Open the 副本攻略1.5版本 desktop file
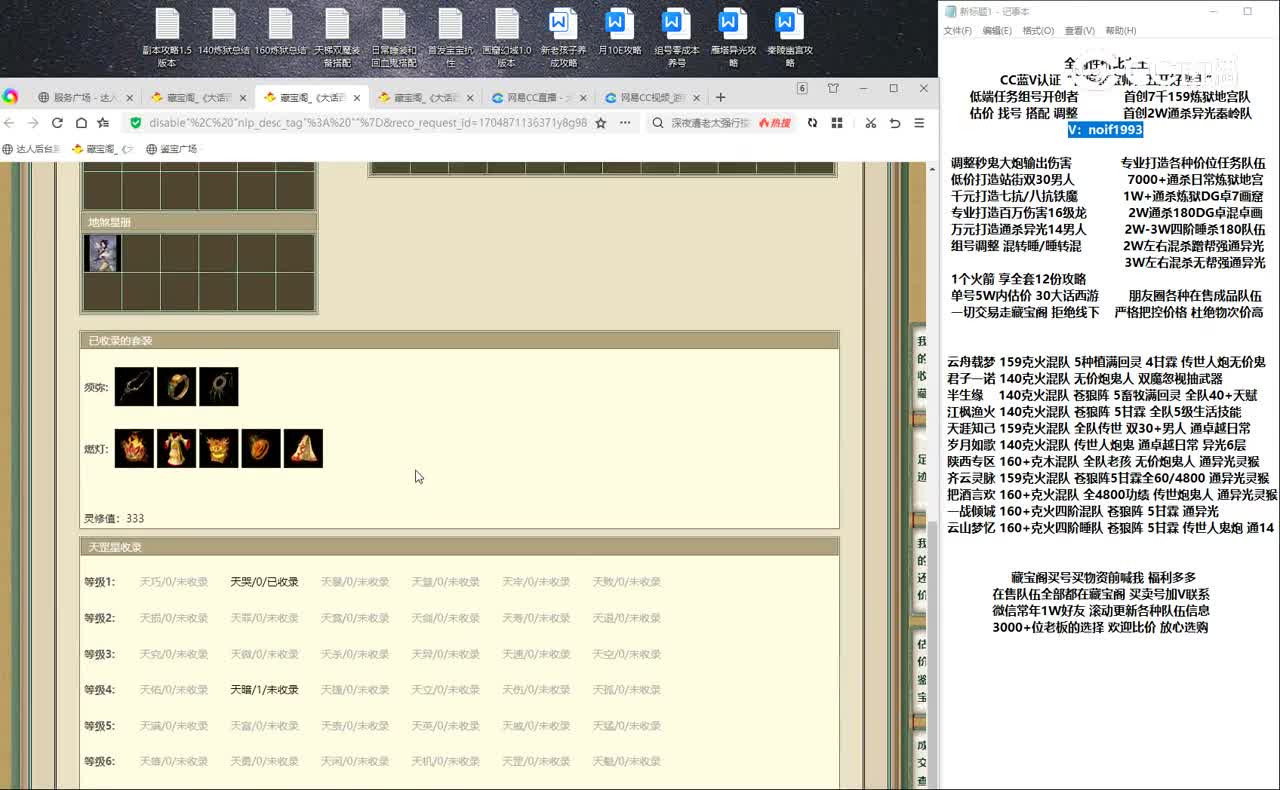 tap(167, 38)
